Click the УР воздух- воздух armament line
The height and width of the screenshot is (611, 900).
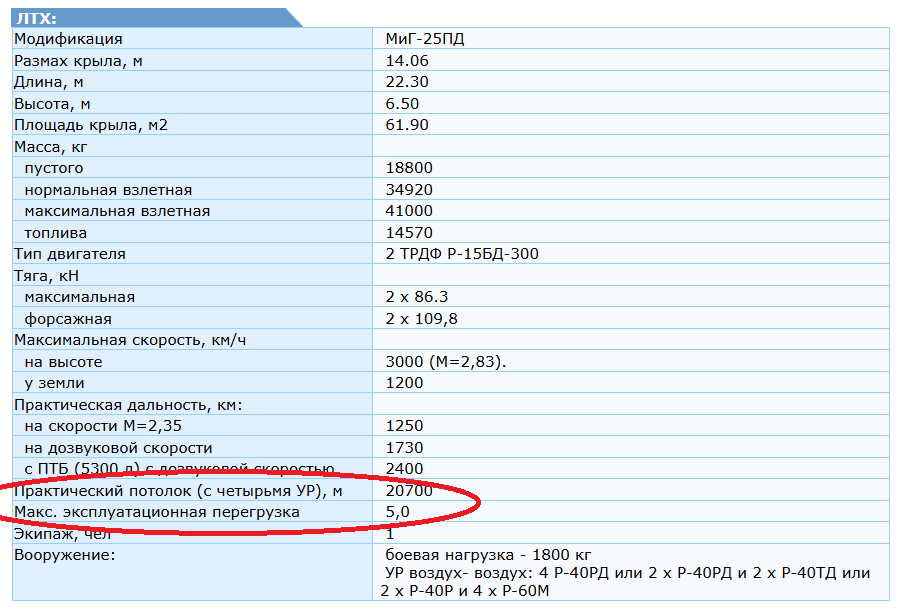[x=627, y=574]
